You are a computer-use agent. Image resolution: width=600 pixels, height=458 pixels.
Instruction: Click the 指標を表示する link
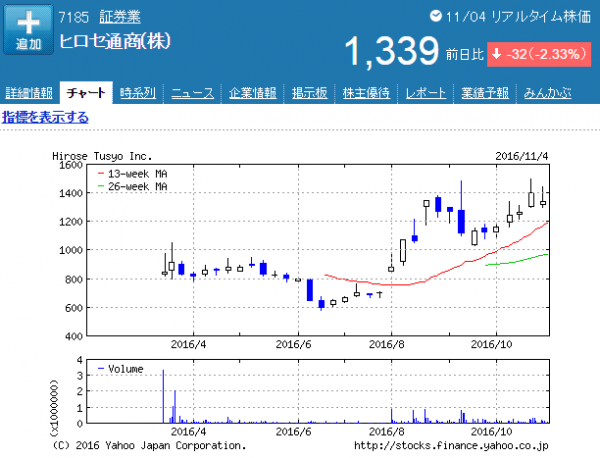tap(45, 117)
